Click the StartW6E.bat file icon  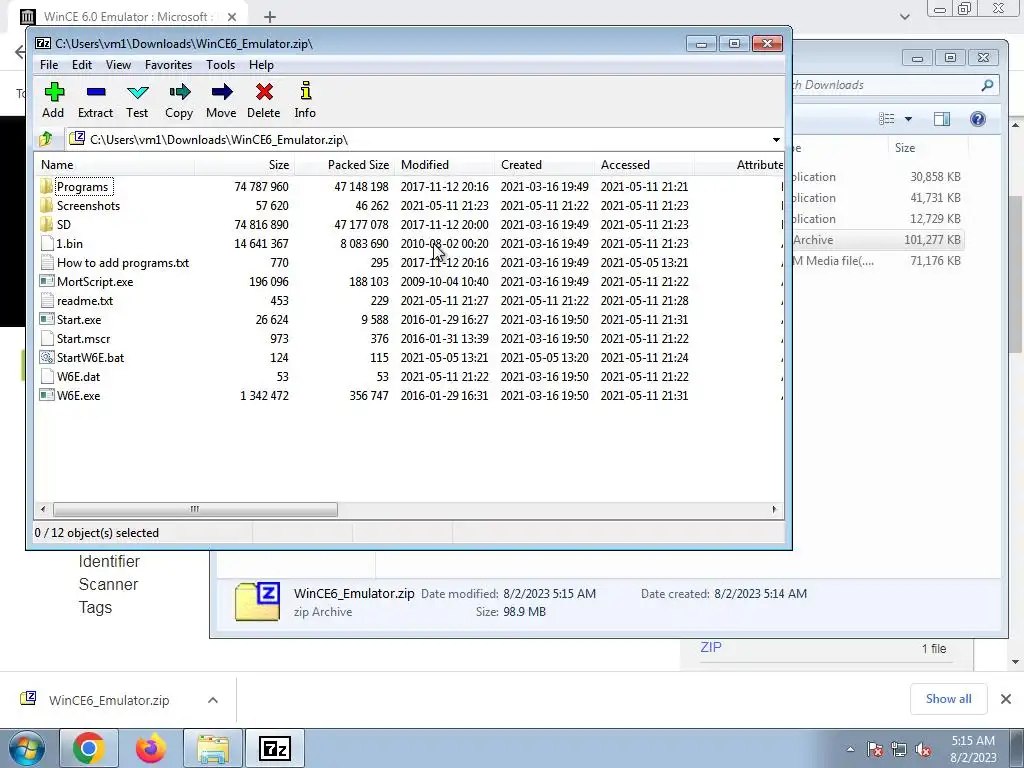46,357
